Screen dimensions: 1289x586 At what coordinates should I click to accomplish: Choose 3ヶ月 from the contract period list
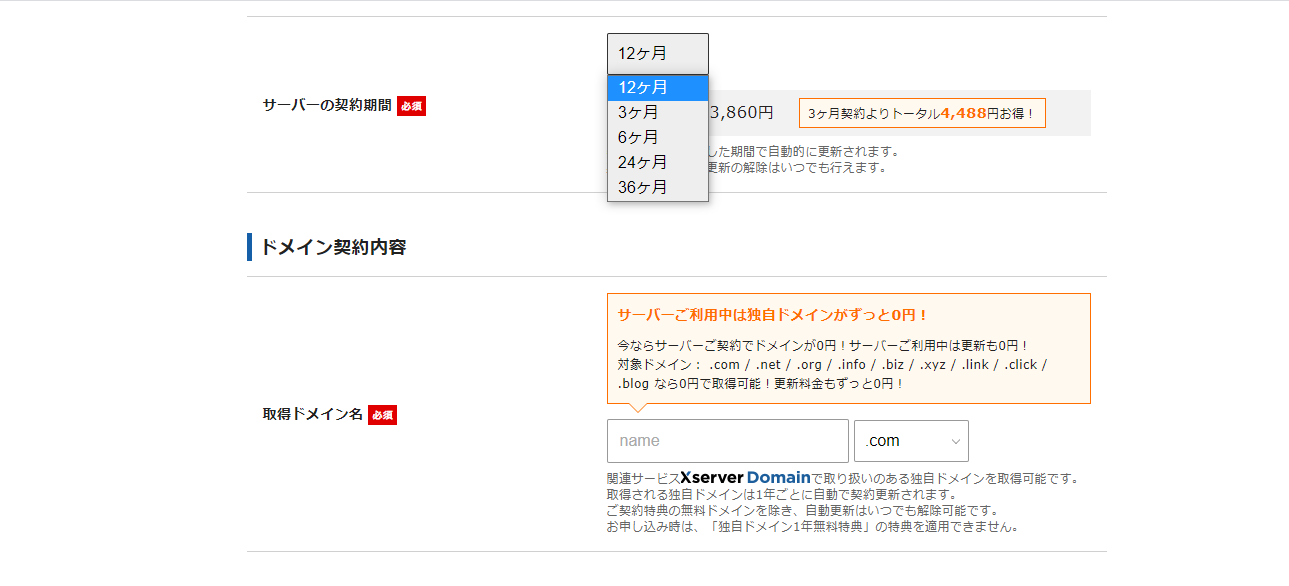click(x=657, y=112)
